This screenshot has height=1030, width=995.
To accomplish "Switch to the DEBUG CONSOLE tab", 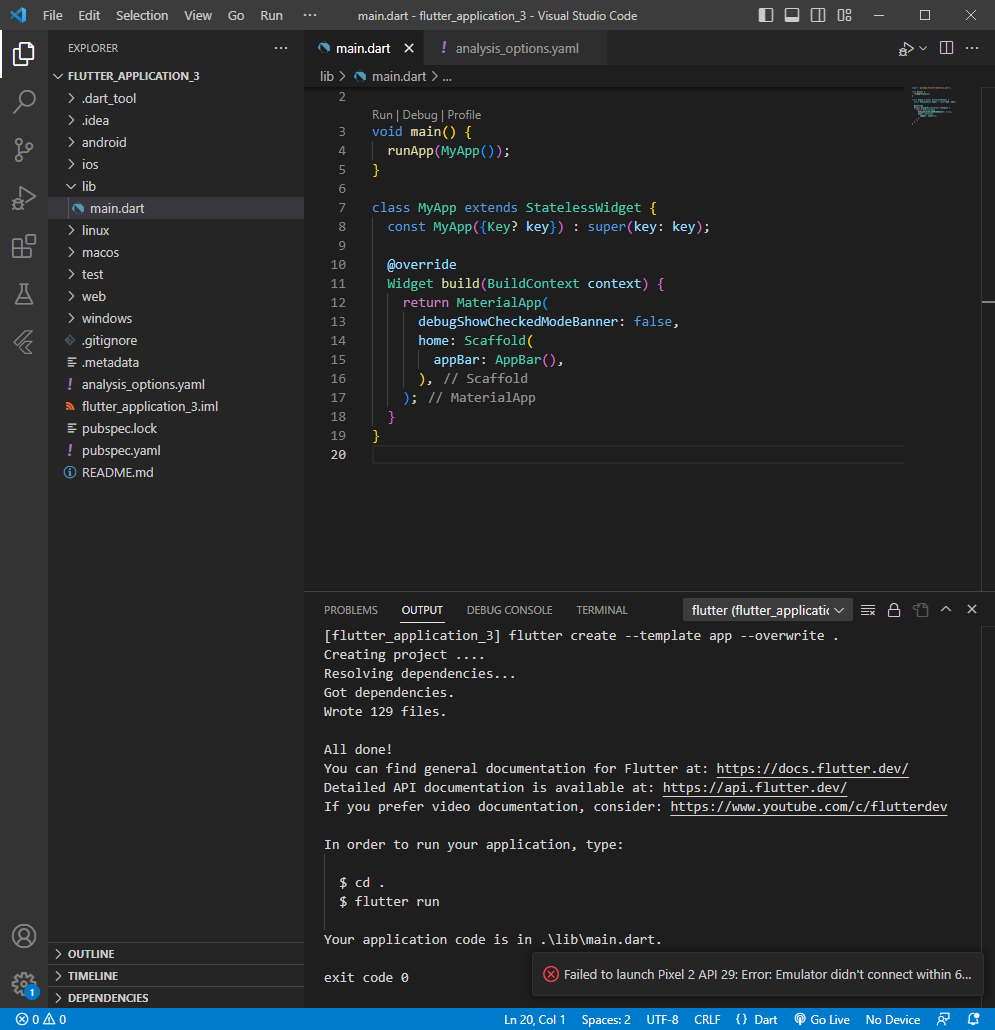I will (x=509, y=610).
